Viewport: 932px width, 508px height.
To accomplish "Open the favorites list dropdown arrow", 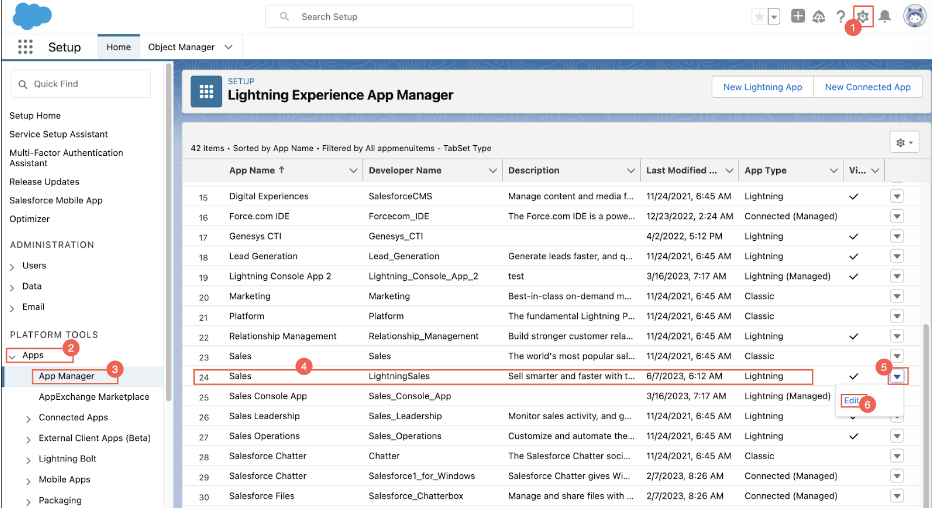I will (774, 17).
